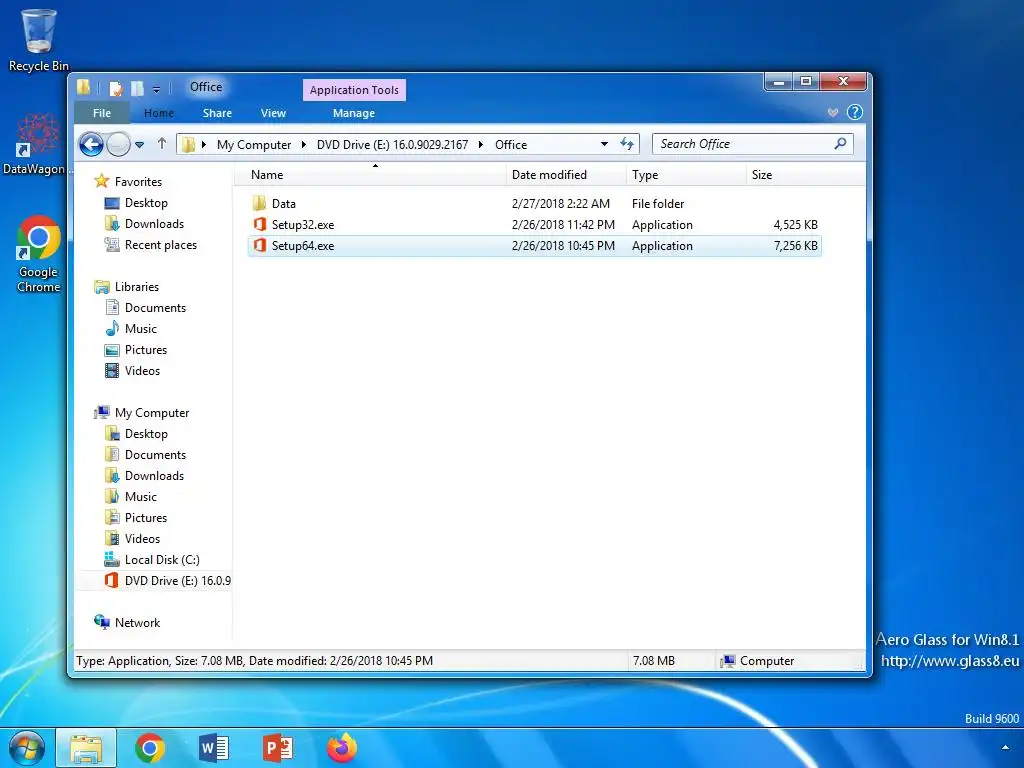Launch Firefox from the taskbar
Image resolution: width=1024 pixels, height=768 pixels.
342,748
